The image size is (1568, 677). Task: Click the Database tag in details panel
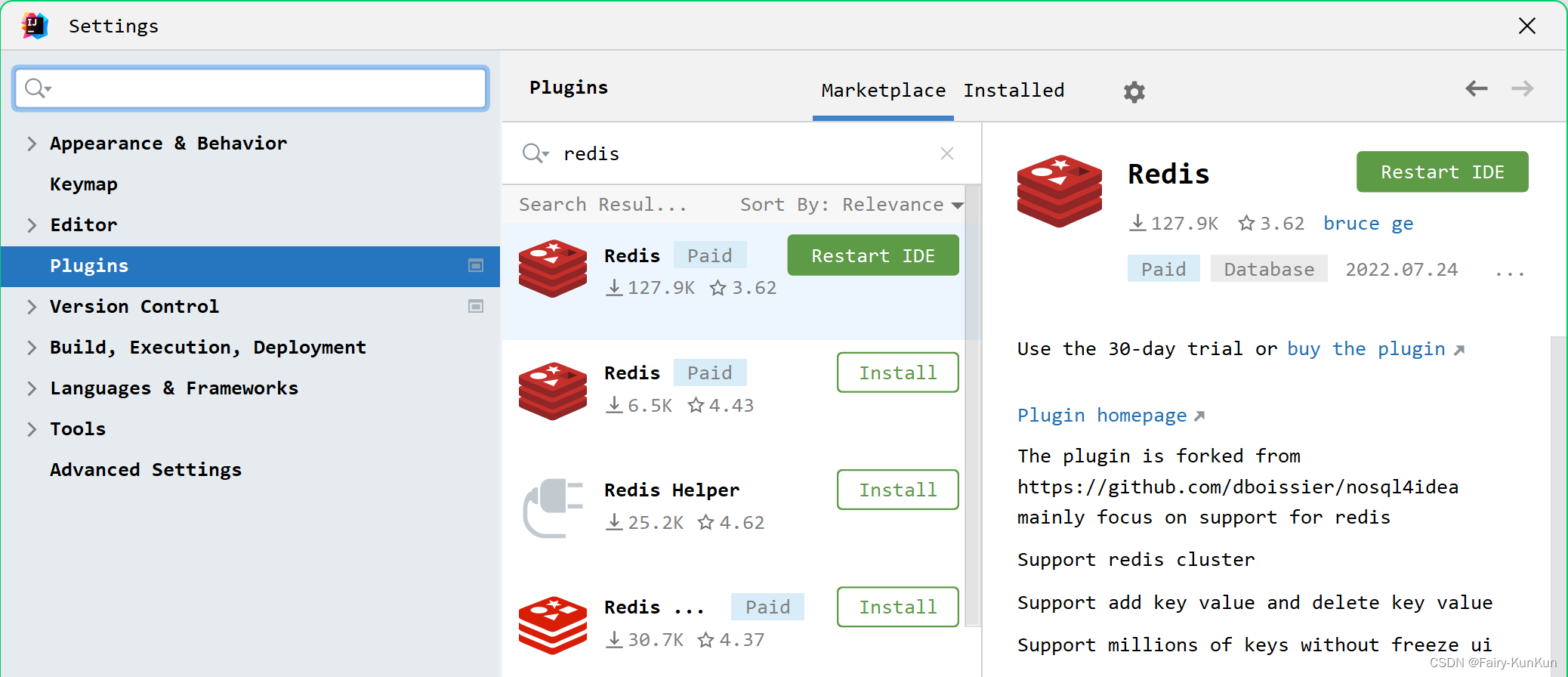click(x=1269, y=269)
